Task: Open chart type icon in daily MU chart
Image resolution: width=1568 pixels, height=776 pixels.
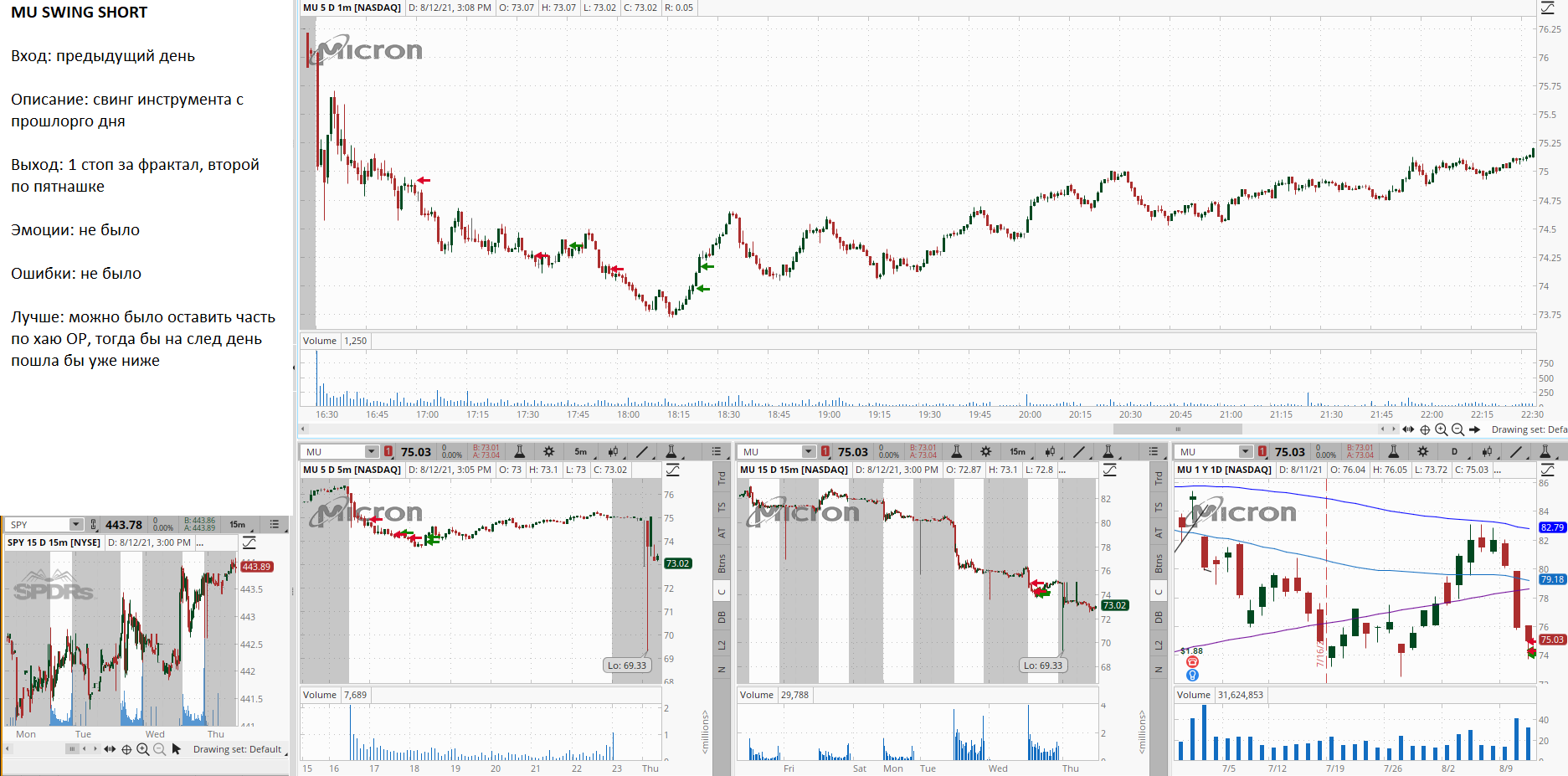Action: click(1488, 452)
